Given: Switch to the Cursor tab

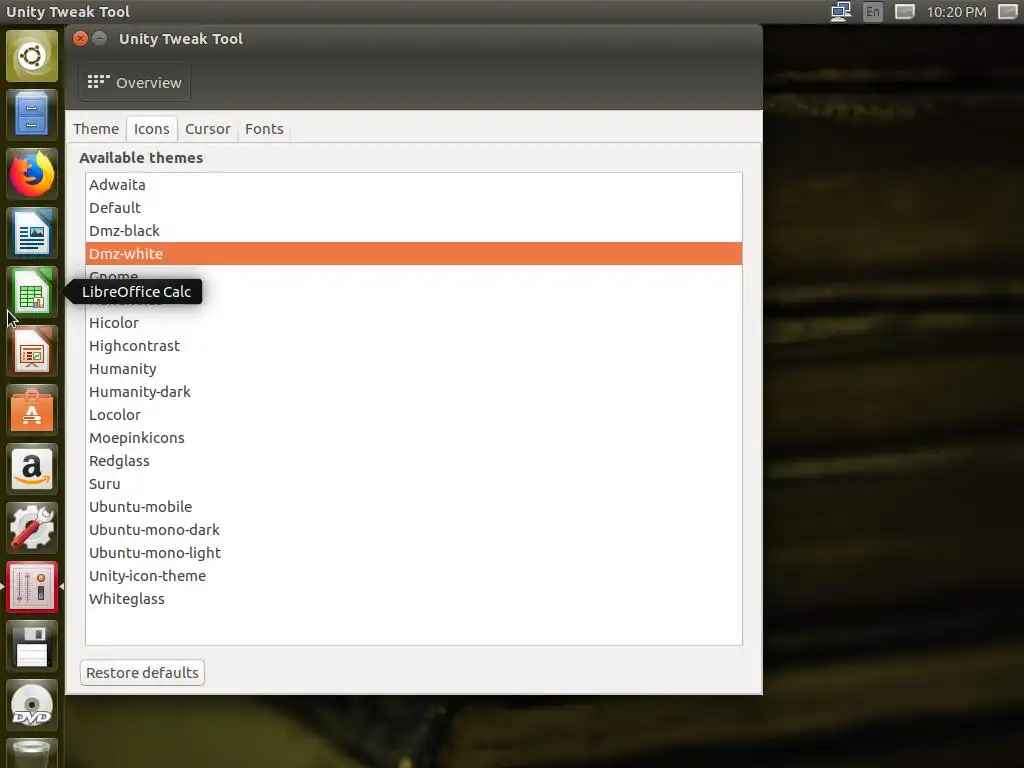Looking at the screenshot, I should point(208,129).
